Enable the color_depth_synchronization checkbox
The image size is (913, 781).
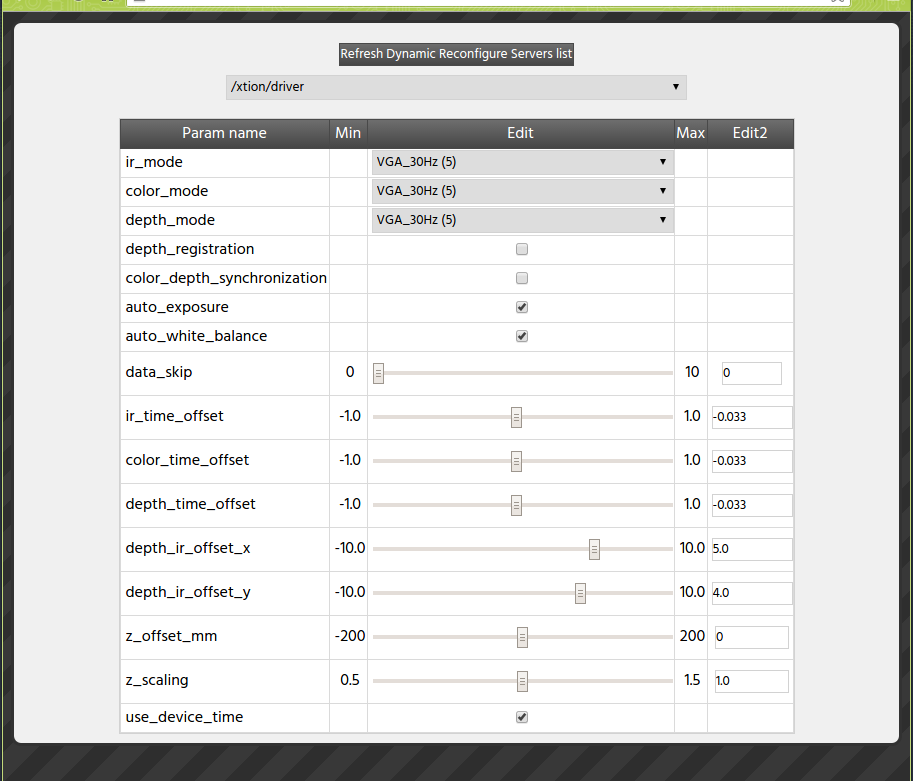click(x=522, y=278)
